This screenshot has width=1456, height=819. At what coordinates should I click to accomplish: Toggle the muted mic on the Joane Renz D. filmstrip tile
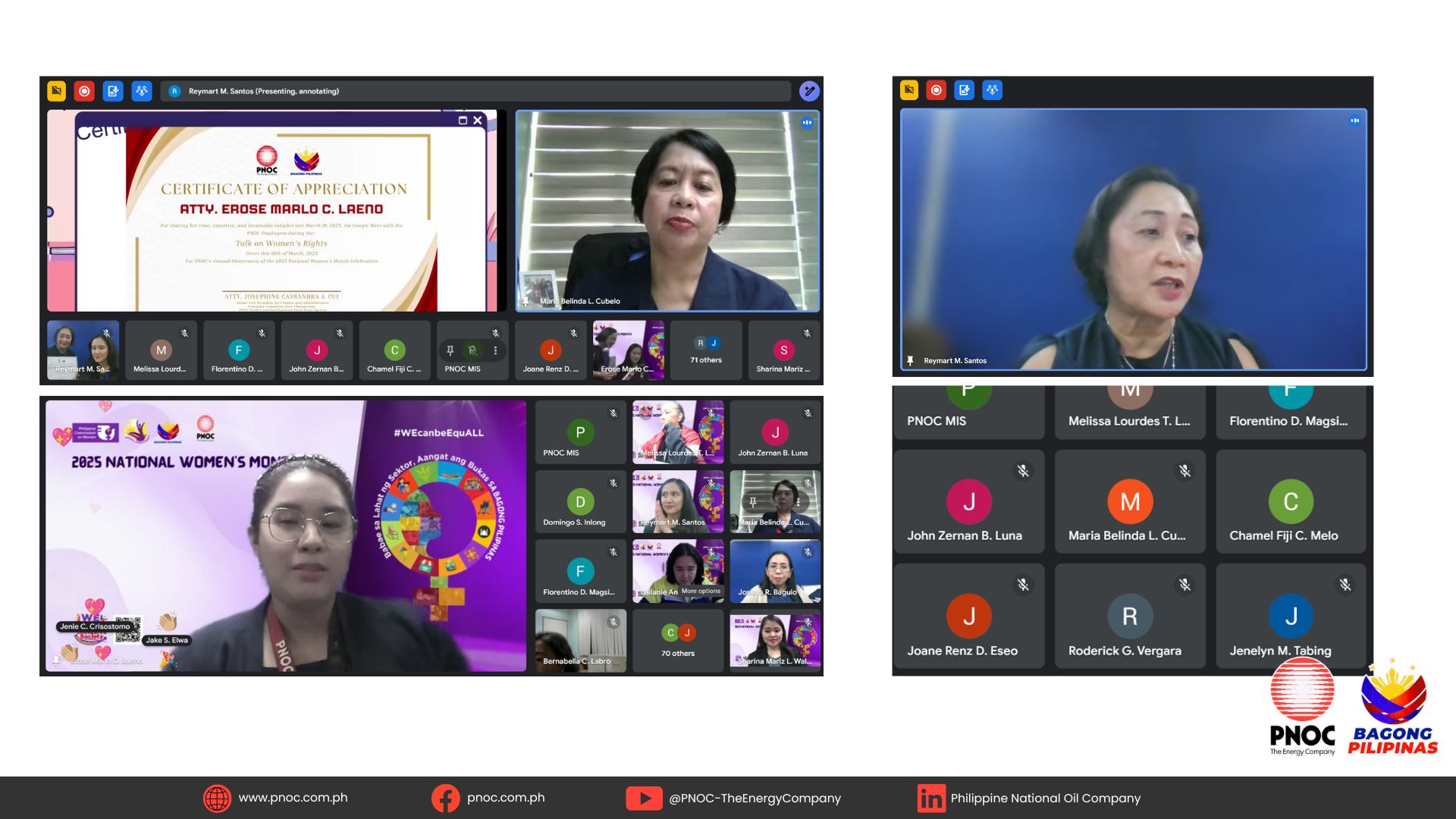pos(573,333)
